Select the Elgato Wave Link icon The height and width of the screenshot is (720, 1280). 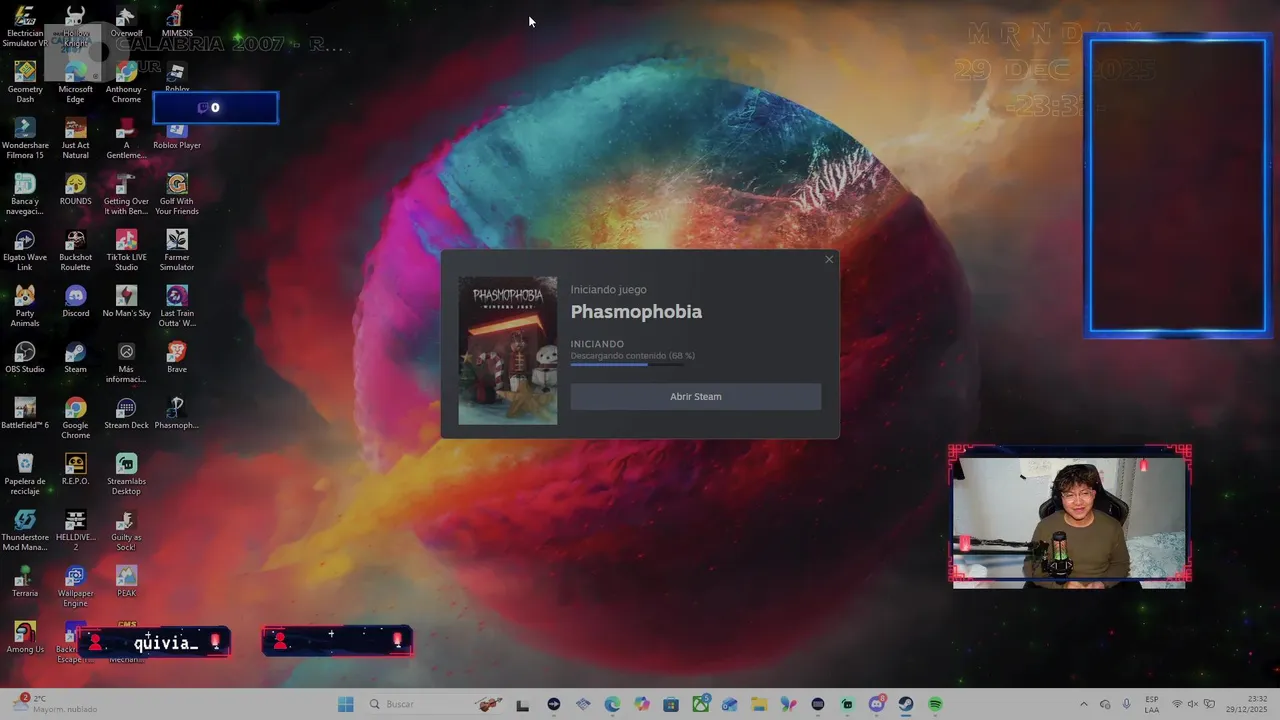[25, 251]
